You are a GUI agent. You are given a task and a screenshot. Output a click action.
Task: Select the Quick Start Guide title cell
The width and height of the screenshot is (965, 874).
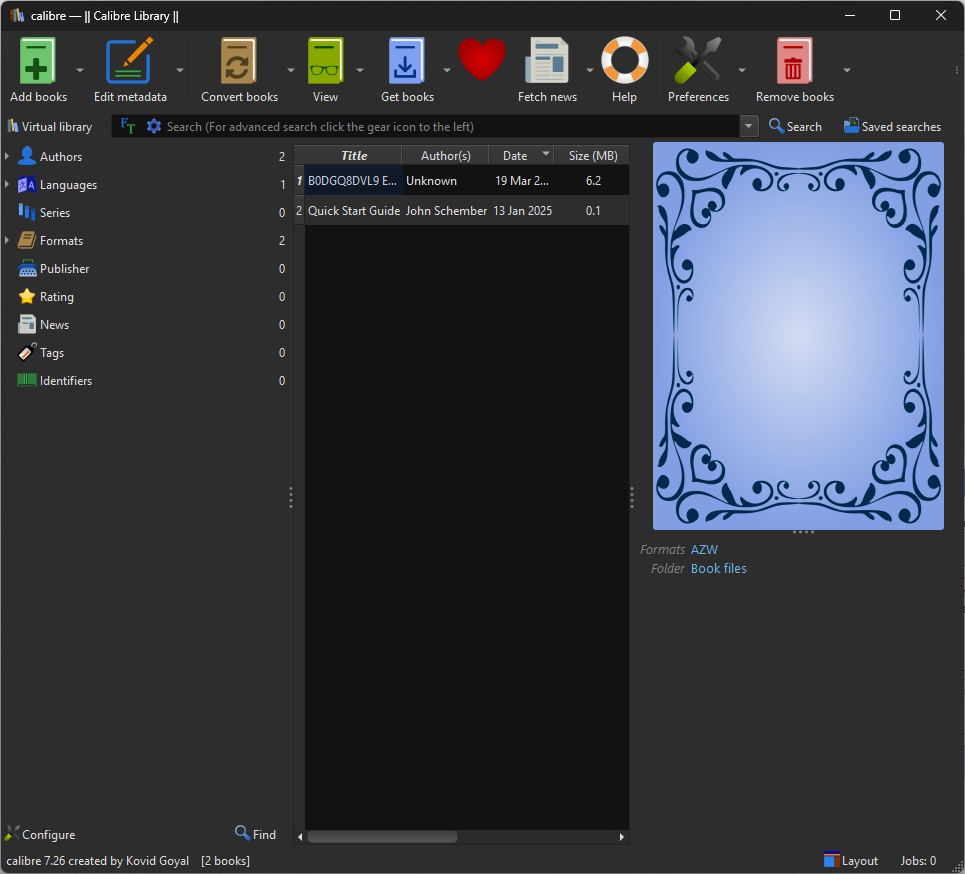(x=353, y=210)
